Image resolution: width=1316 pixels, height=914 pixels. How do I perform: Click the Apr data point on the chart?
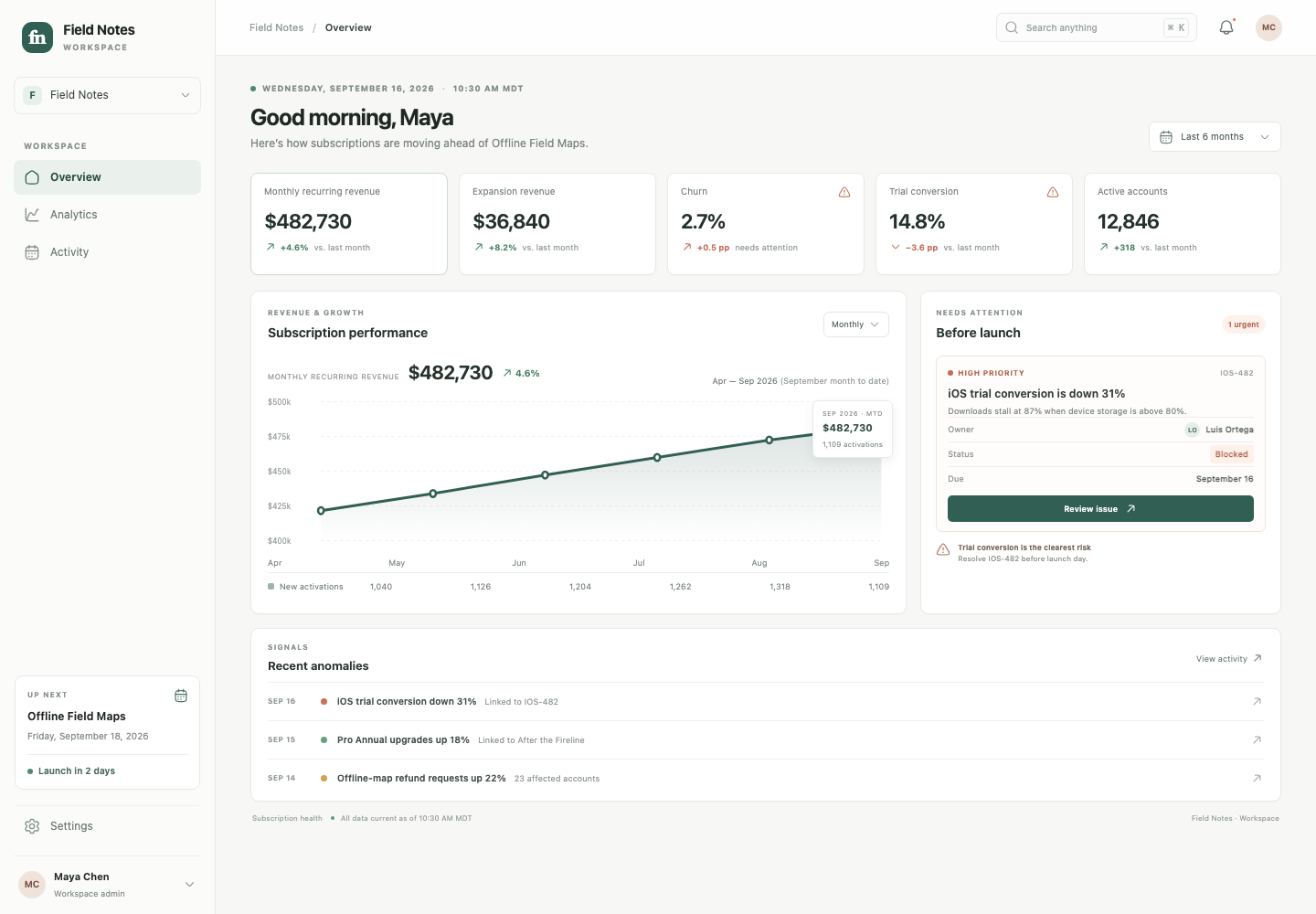coord(321,511)
